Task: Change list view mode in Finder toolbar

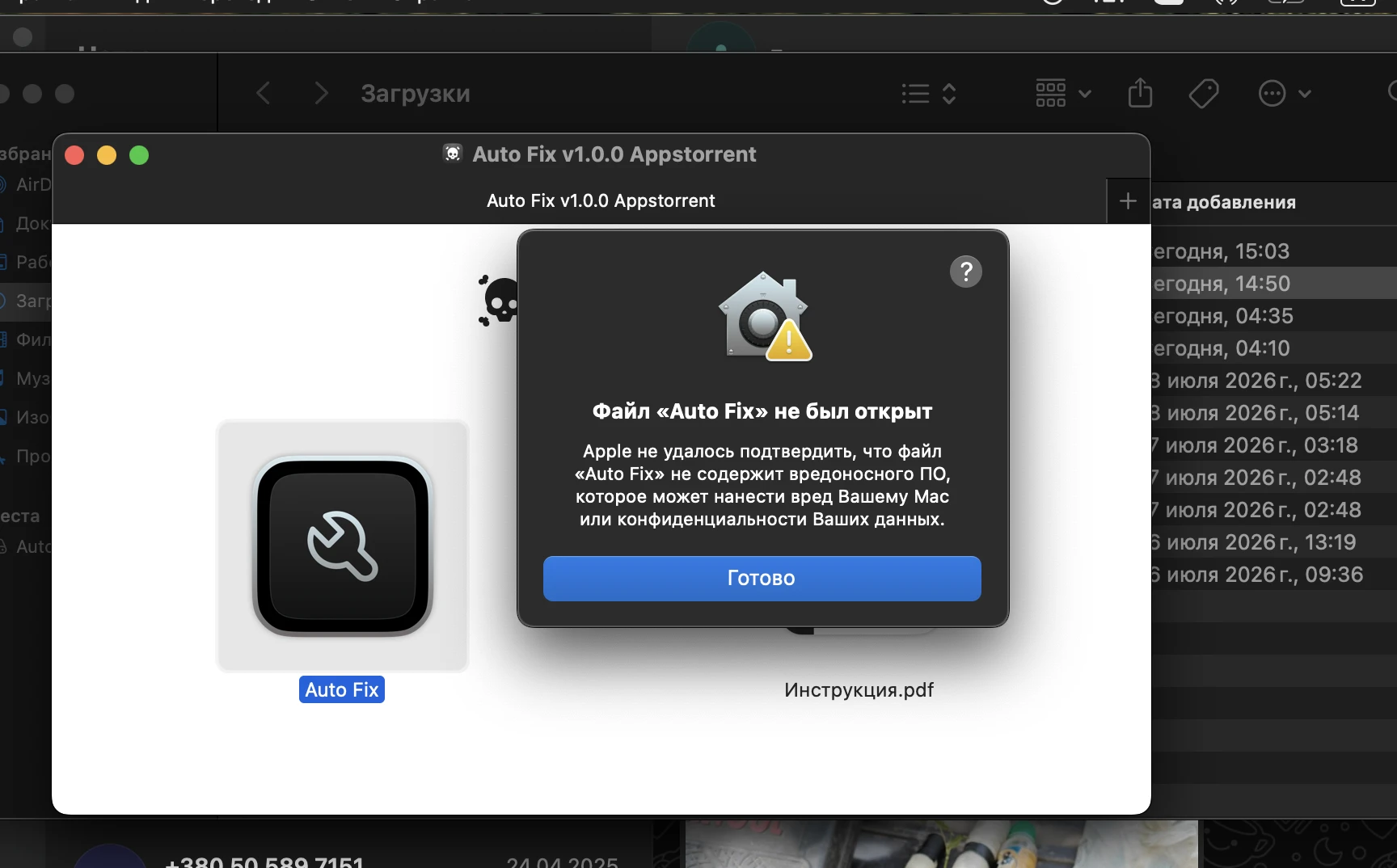Action: pyautogui.click(x=929, y=94)
